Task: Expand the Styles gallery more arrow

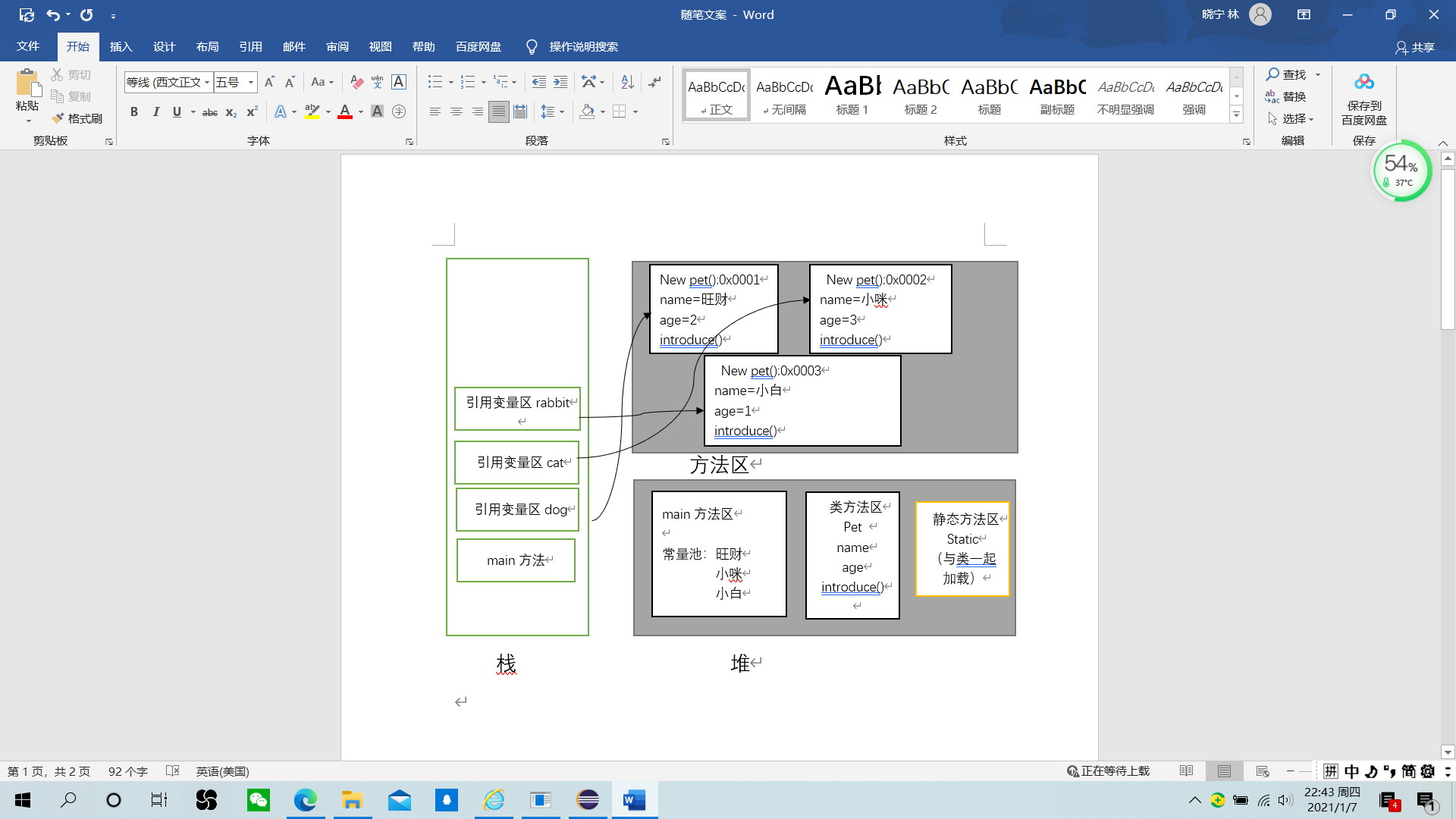Action: coord(1236,115)
